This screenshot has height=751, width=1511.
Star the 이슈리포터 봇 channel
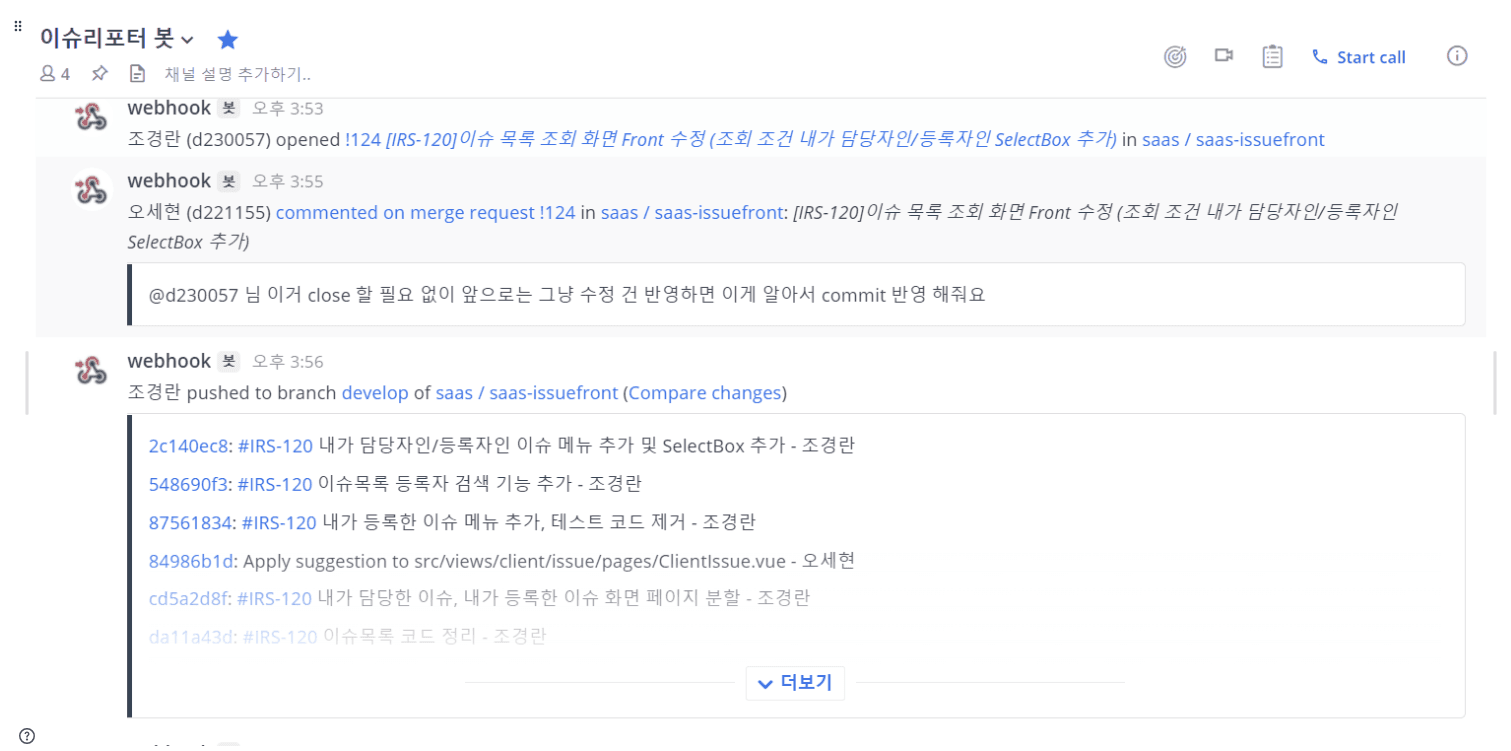(228, 40)
